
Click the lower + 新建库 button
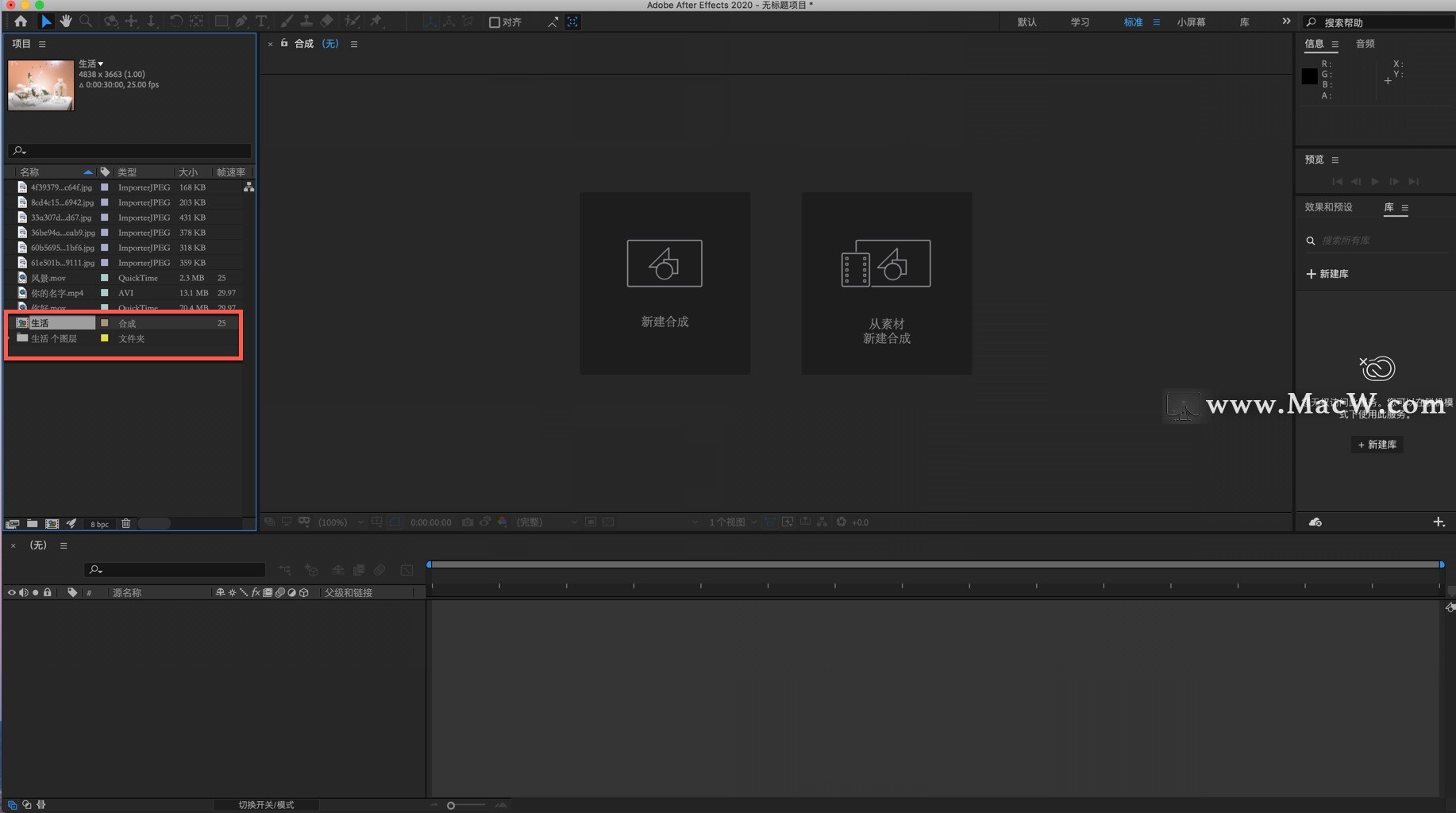[x=1377, y=445]
